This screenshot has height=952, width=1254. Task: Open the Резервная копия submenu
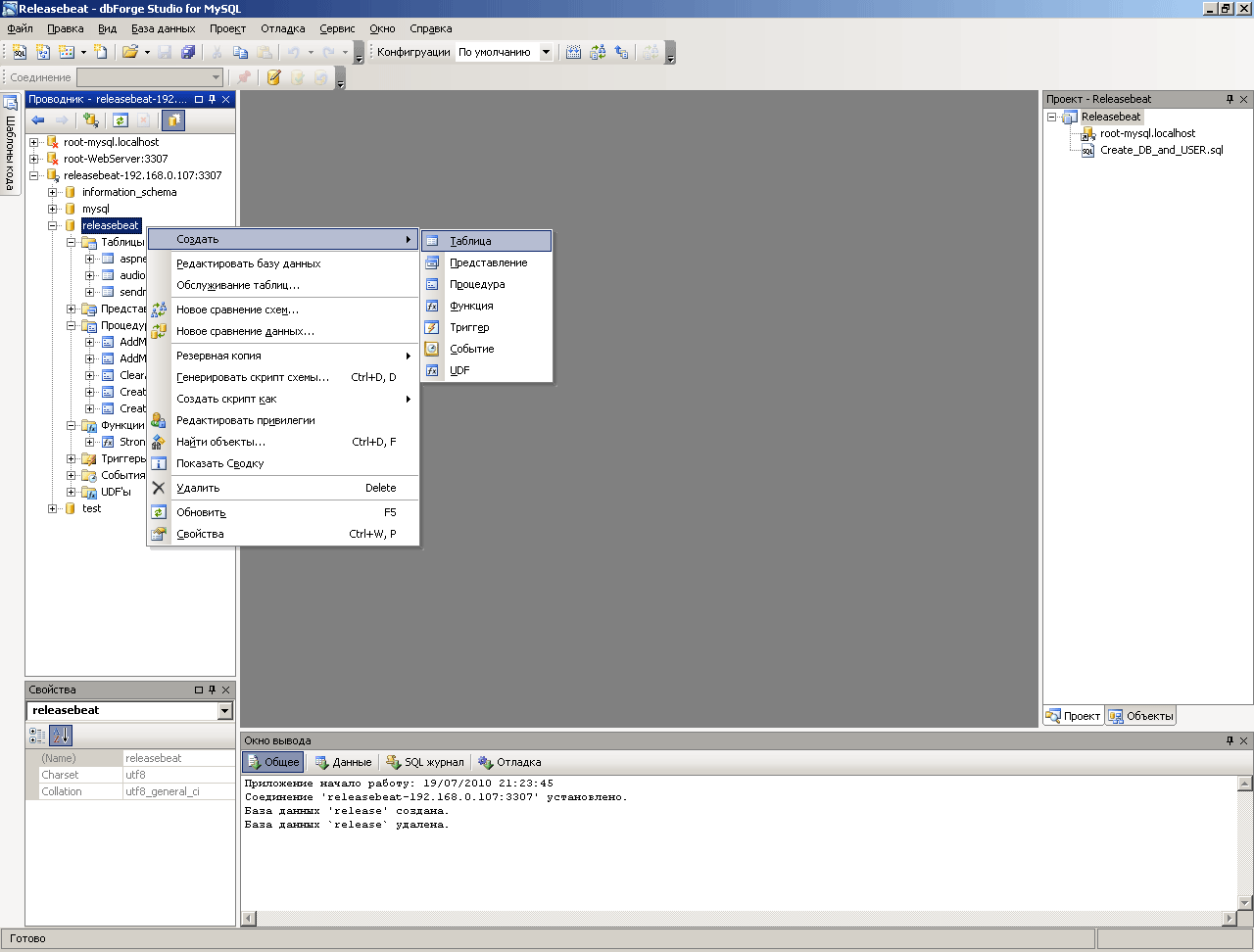(283, 356)
